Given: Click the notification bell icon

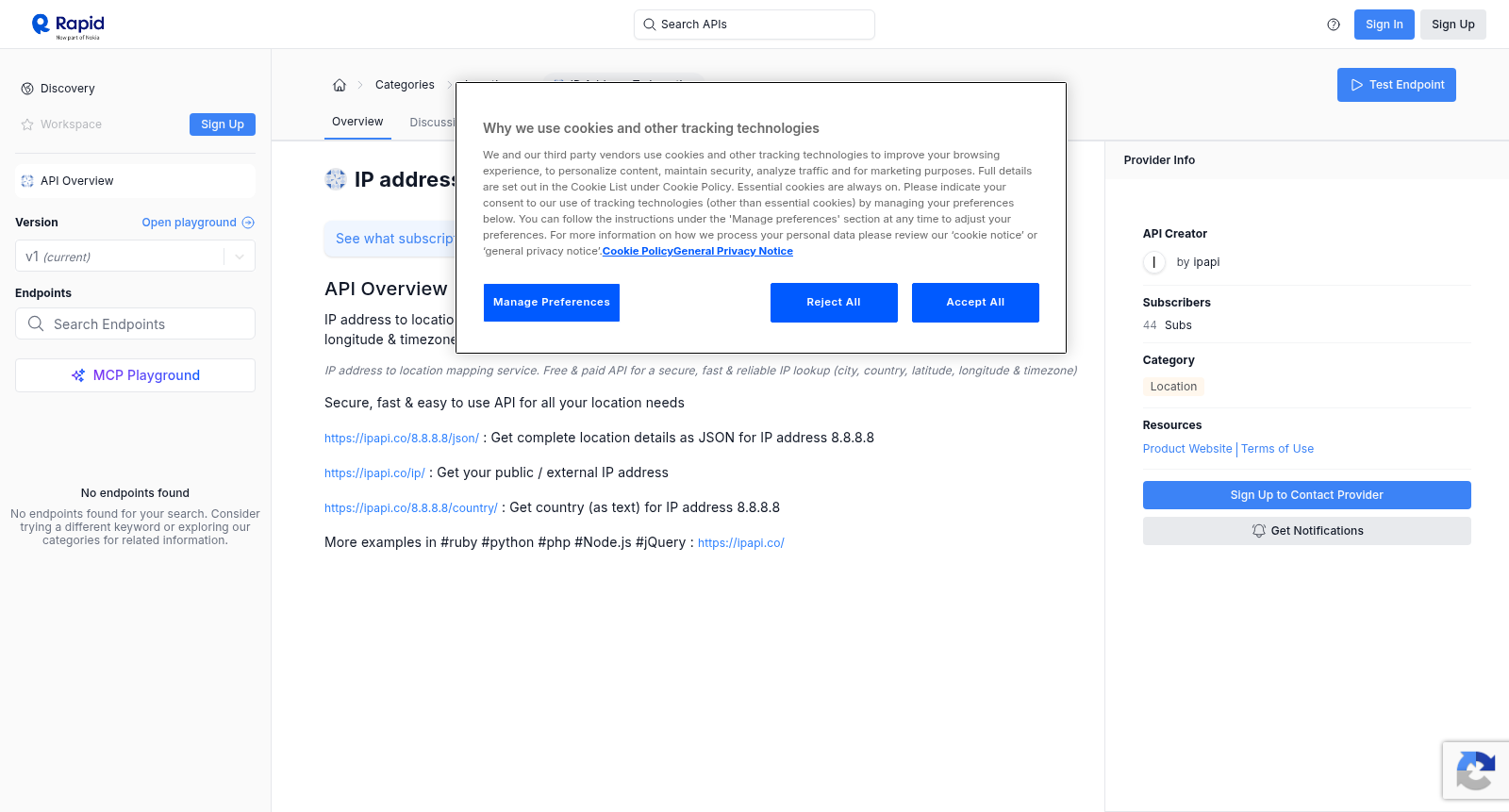Looking at the screenshot, I should [x=1258, y=531].
